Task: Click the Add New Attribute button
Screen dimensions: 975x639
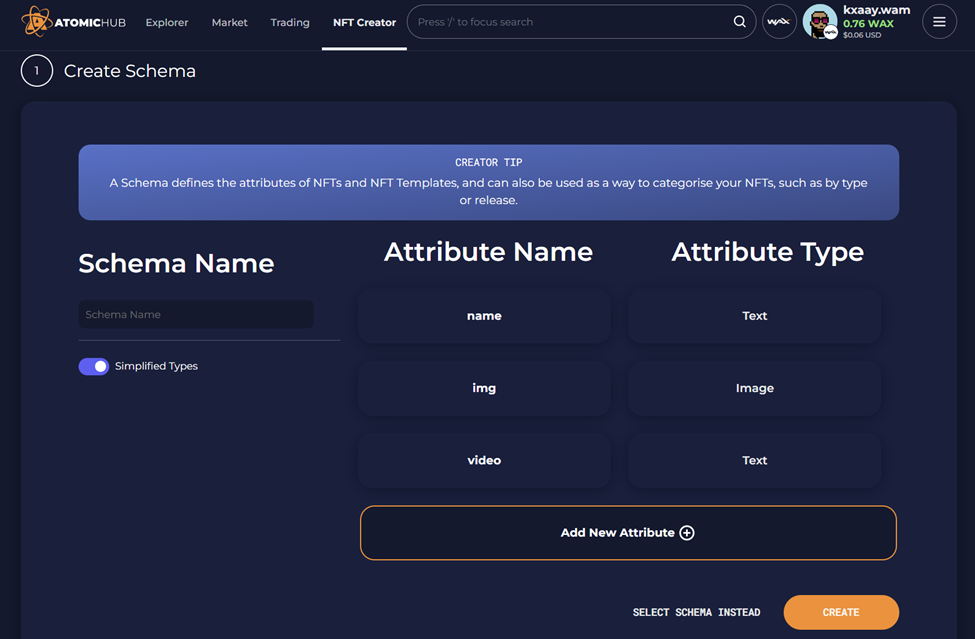Action: tap(627, 533)
